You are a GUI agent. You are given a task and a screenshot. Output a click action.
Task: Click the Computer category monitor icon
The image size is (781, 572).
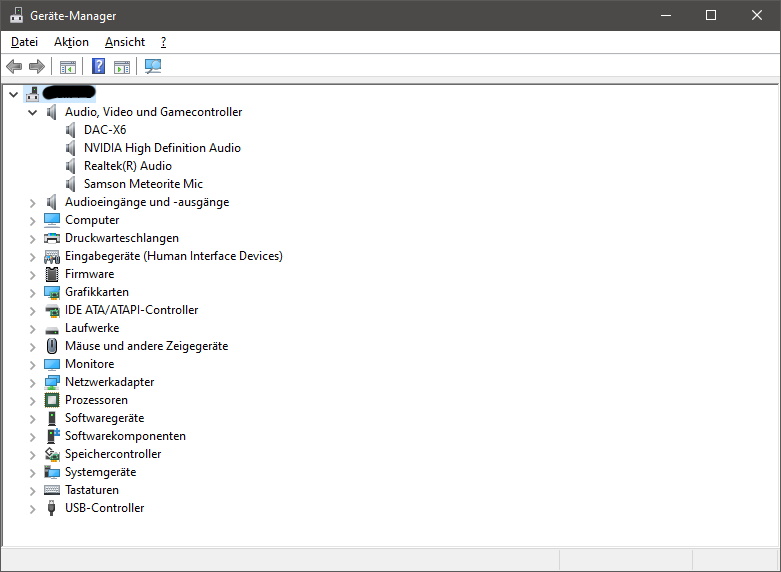(52, 220)
